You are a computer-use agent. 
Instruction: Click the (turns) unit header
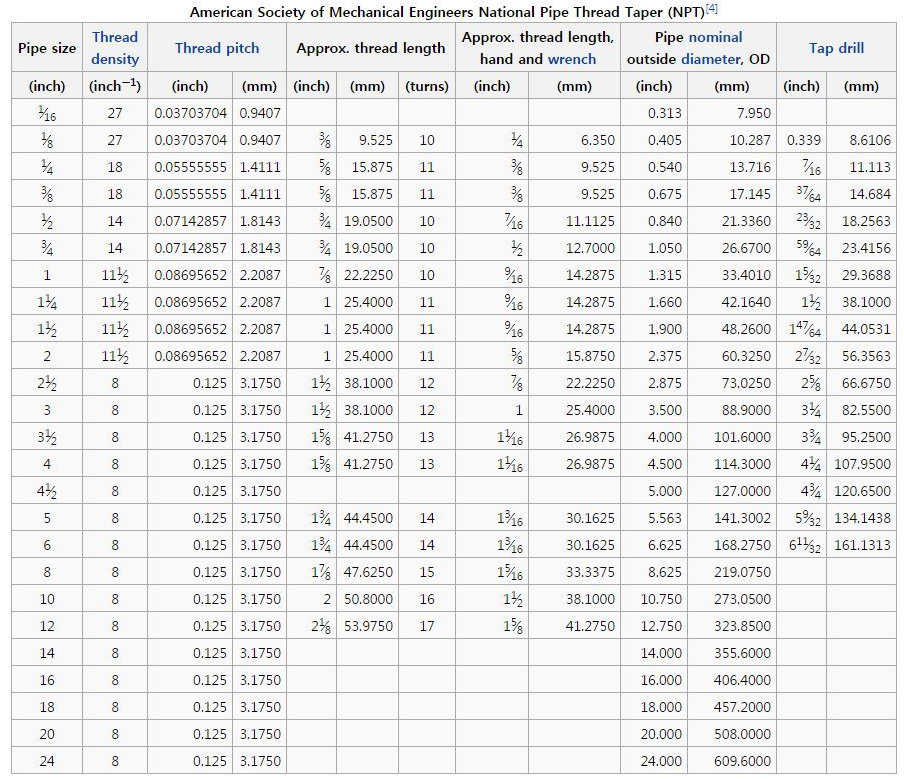pyautogui.click(x=427, y=86)
